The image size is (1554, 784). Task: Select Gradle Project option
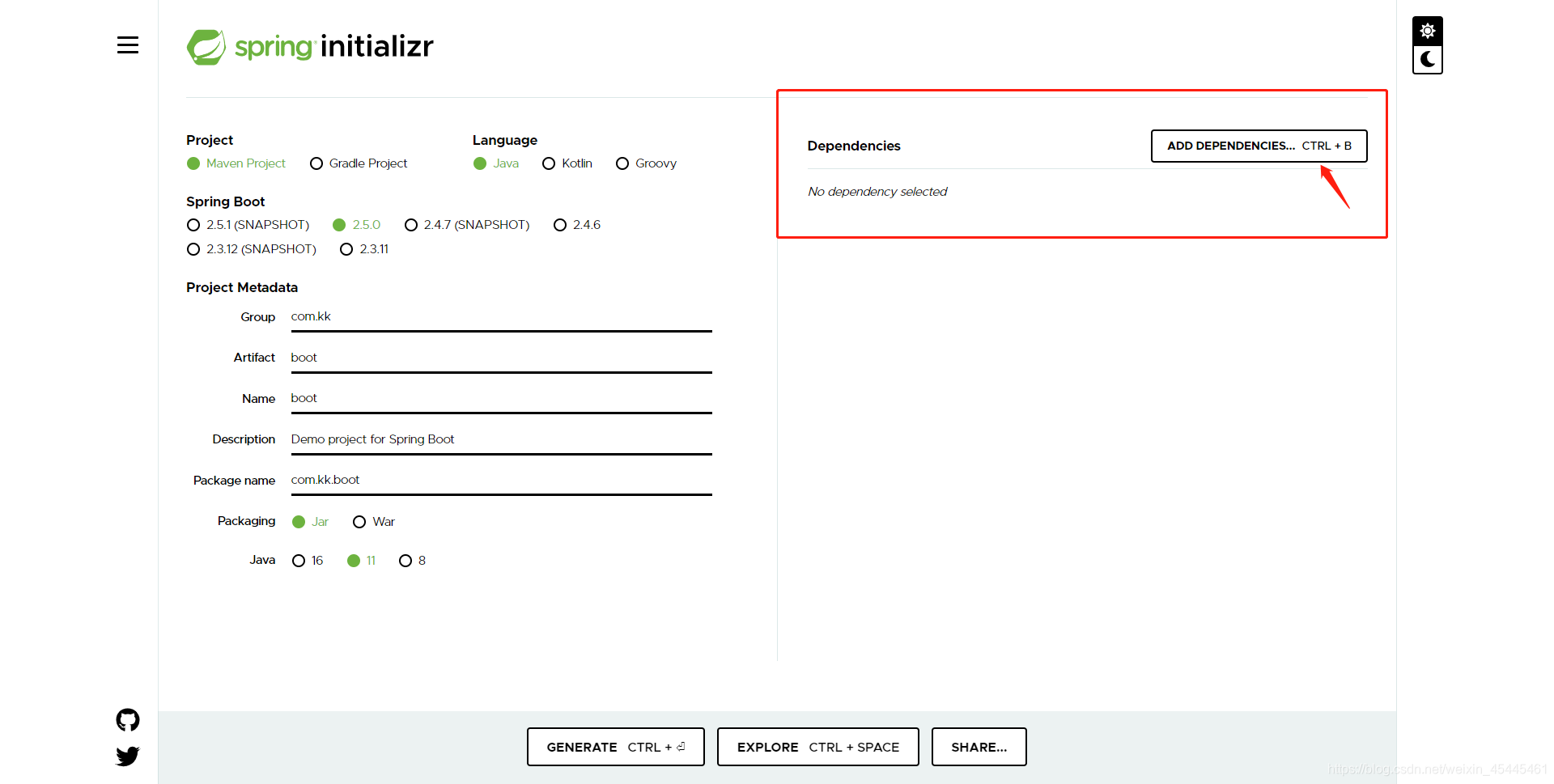[359, 163]
